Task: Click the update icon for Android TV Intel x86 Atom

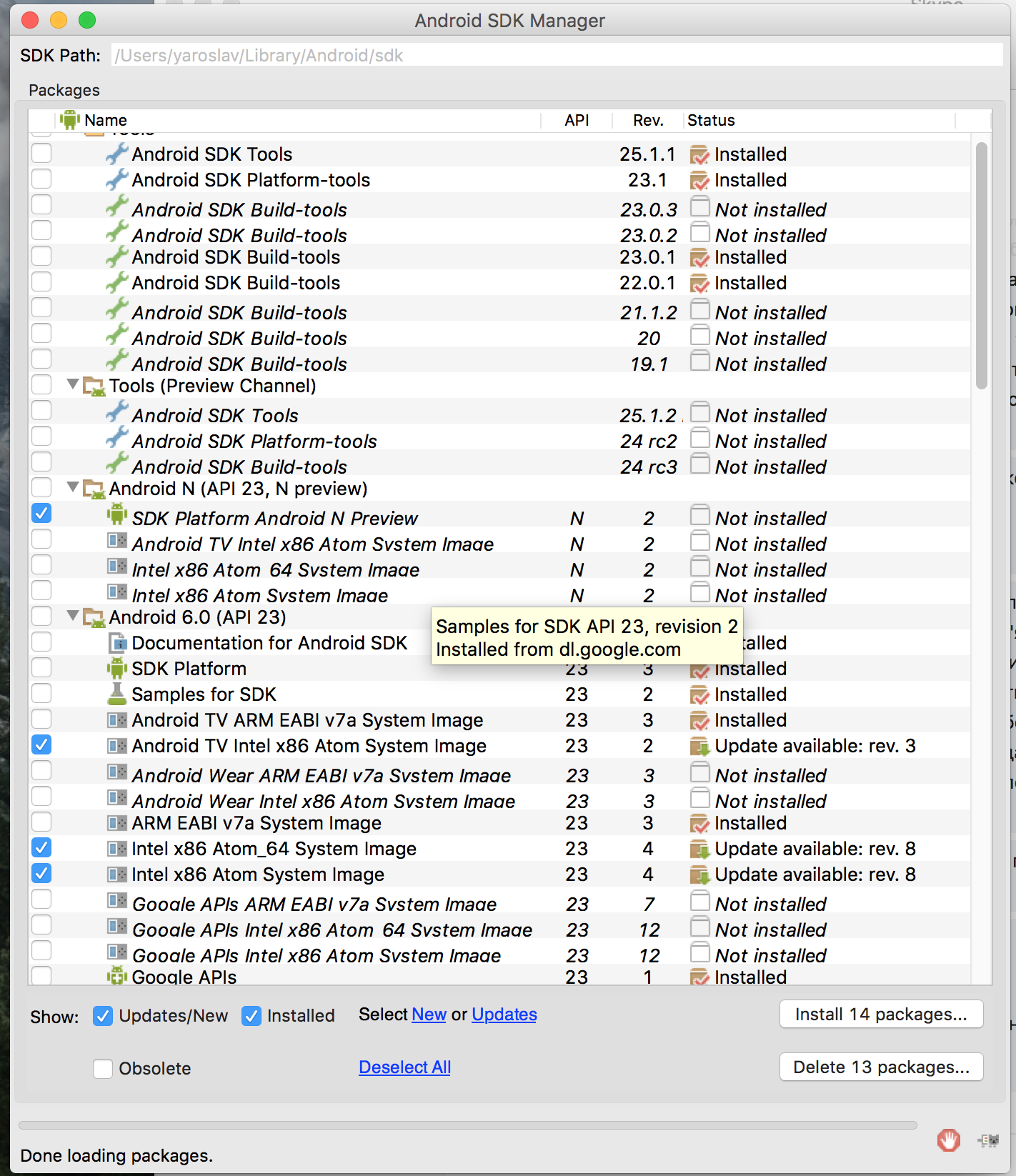Action: pos(699,747)
